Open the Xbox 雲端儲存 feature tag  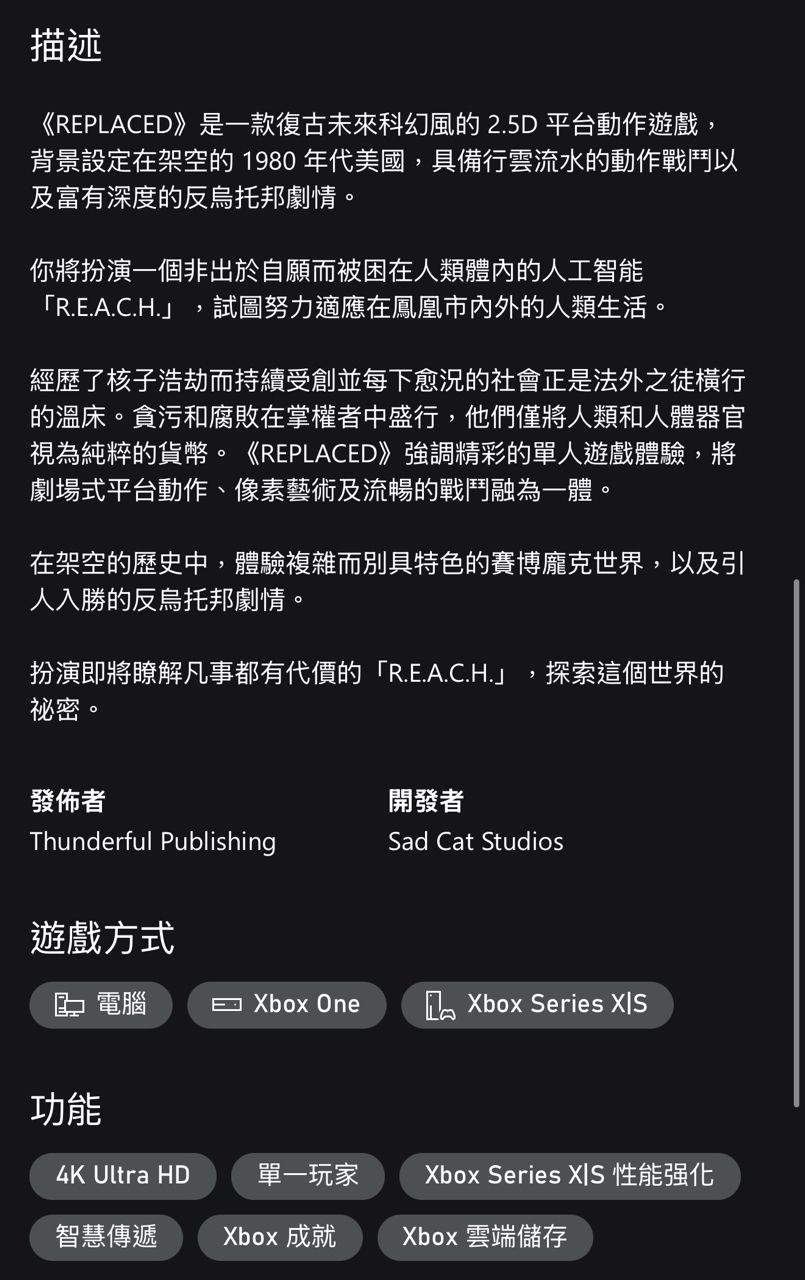485,1237
